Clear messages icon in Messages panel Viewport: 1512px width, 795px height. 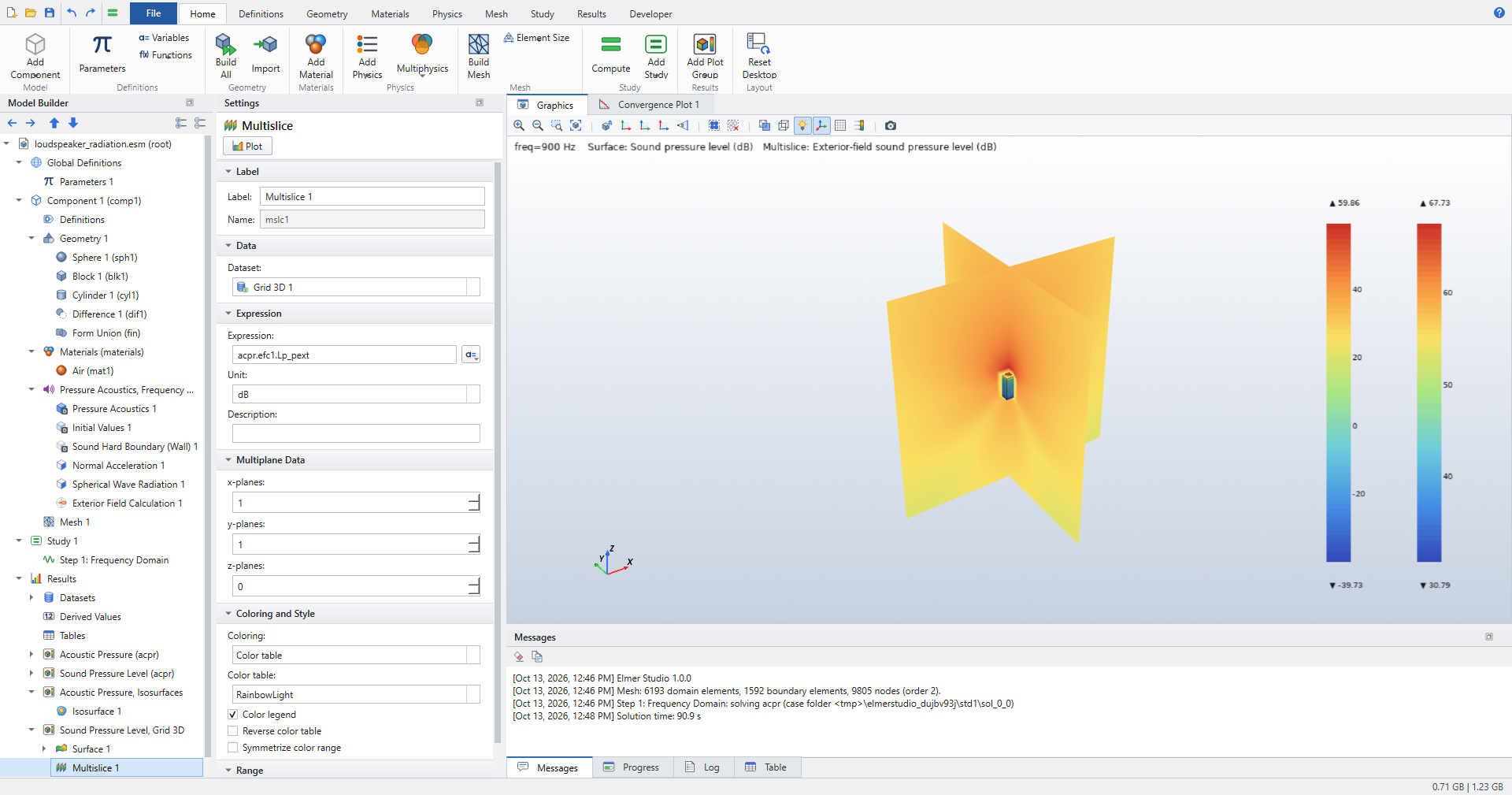point(519,656)
